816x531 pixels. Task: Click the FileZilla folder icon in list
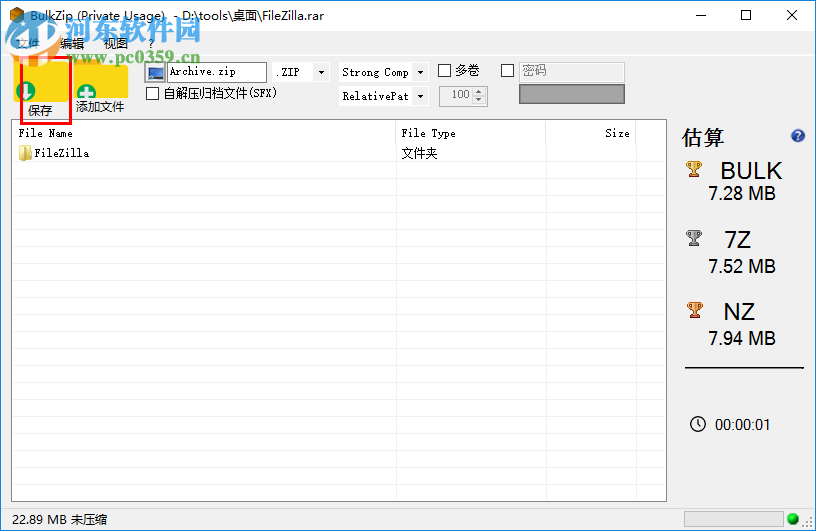(25, 153)
